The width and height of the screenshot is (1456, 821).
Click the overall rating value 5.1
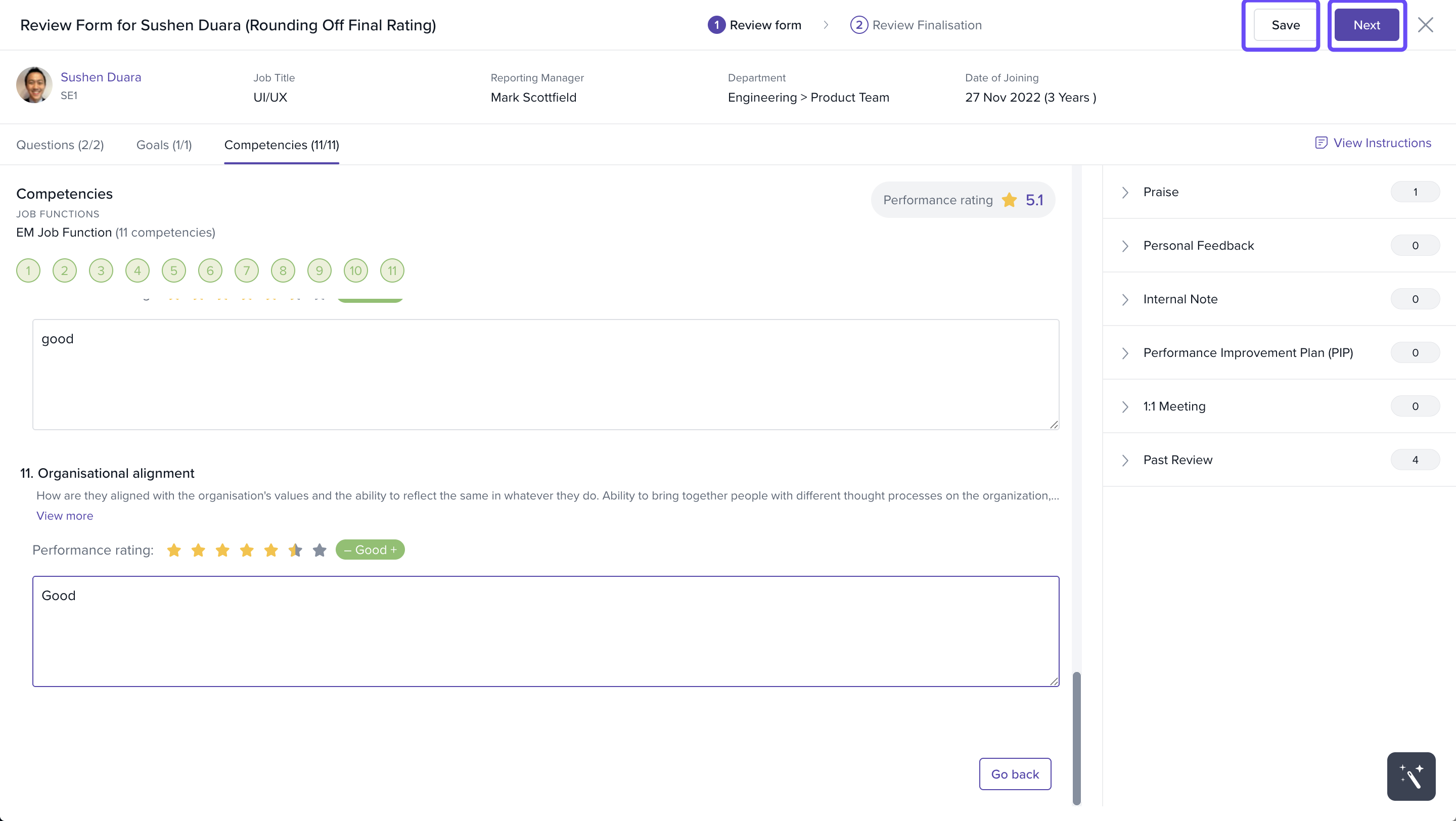pyautogui.click(x=1034, y=200)
